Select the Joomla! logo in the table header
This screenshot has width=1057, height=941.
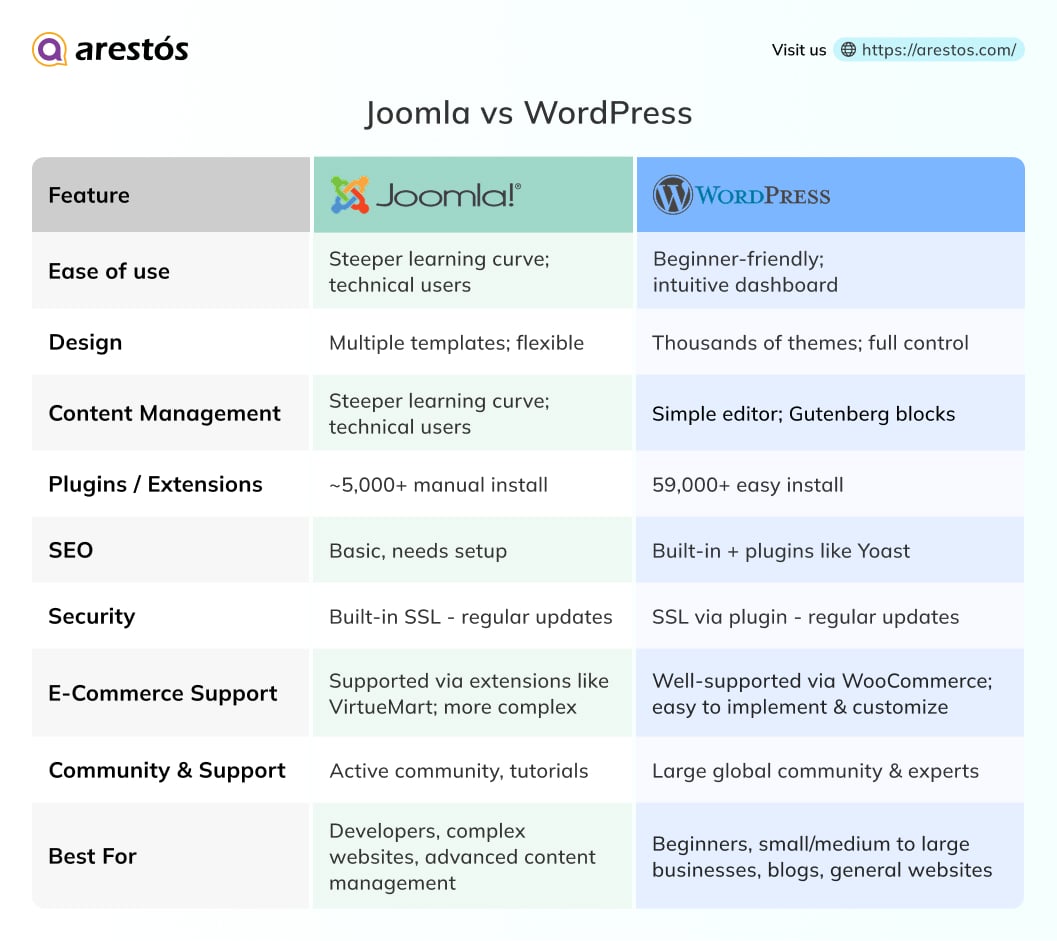point(420,193)
